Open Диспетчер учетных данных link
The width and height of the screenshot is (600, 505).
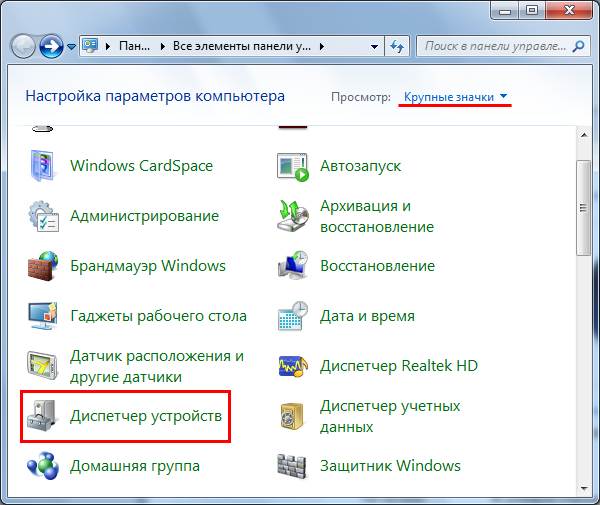(389, 416)
